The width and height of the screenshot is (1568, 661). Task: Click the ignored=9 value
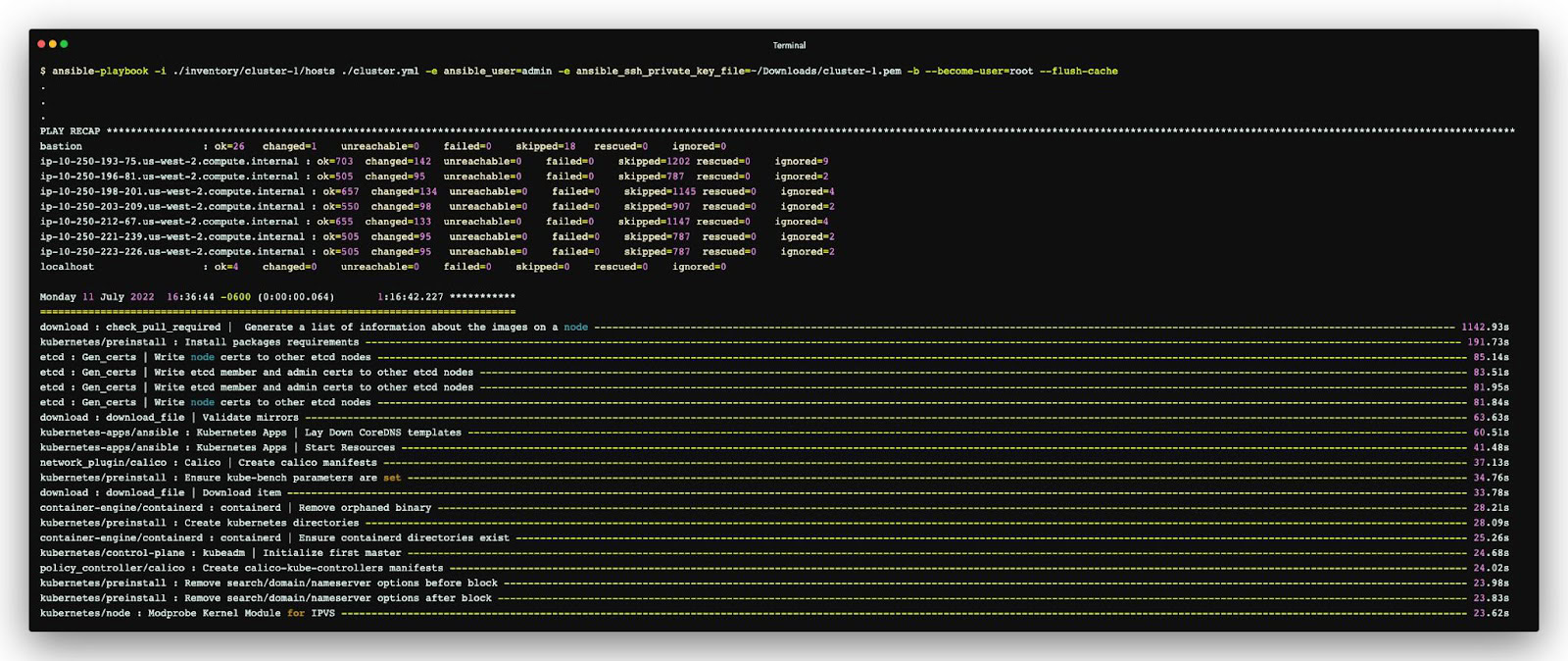(802, 162)
